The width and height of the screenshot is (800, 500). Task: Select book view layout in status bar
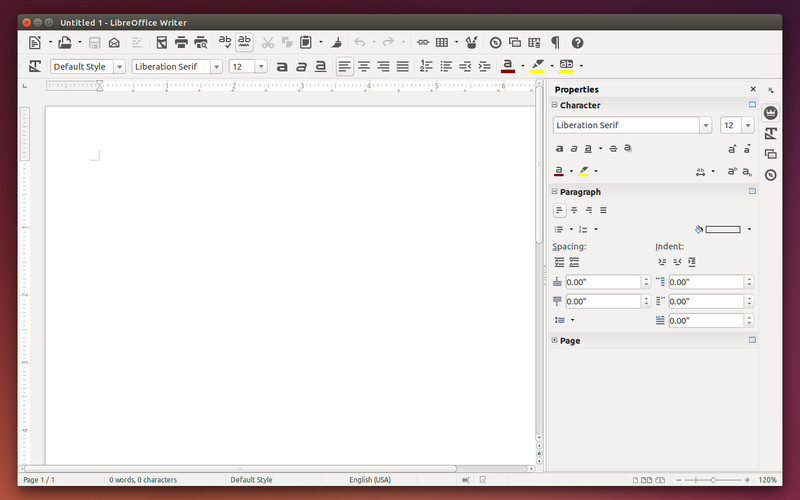(660, 480)
